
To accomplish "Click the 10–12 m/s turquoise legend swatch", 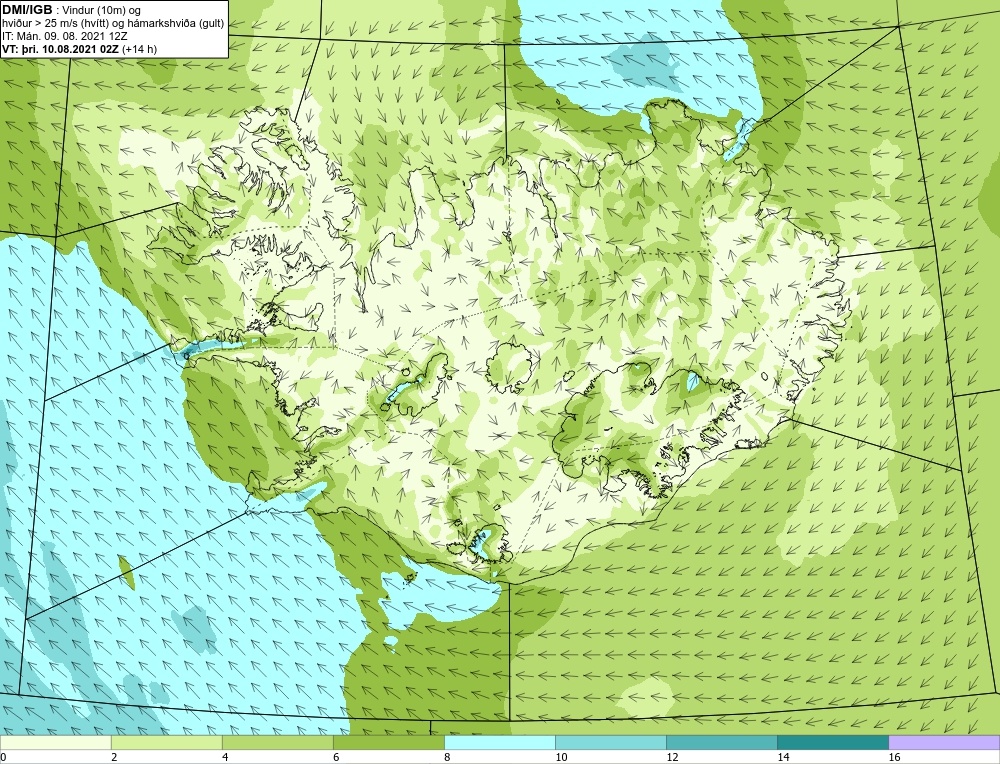I will click(x=610, y=743).
